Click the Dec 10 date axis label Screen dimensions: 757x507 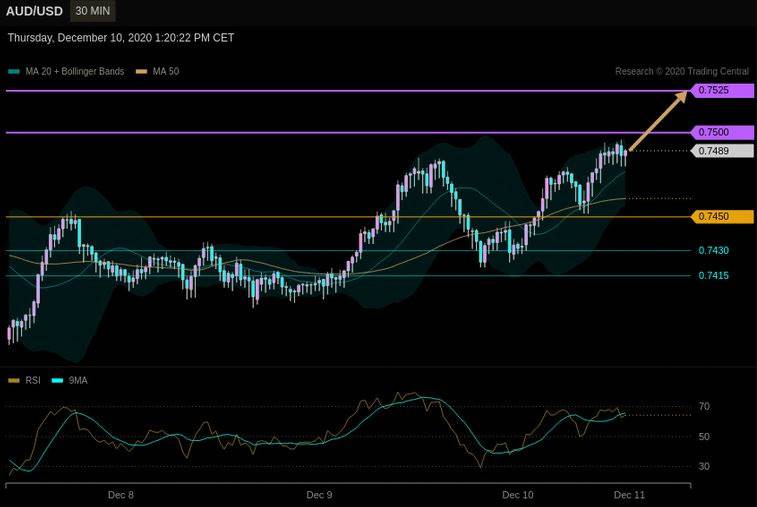click(x=518, y=495)
